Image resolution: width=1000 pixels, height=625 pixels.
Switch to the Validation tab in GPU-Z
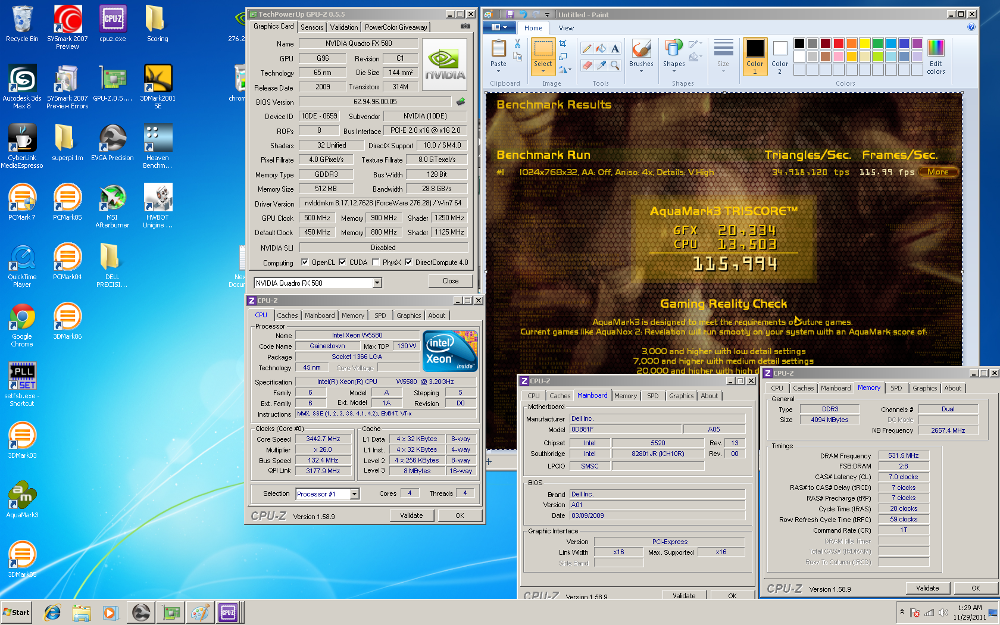tap(344, 27)
